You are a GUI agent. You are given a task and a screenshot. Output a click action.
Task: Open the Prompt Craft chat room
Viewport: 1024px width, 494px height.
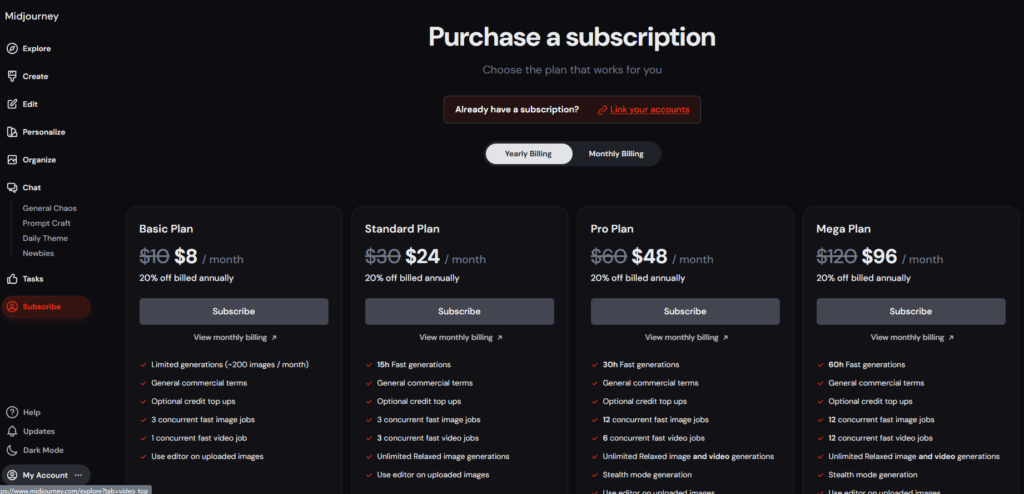click(x=46, y=223)
